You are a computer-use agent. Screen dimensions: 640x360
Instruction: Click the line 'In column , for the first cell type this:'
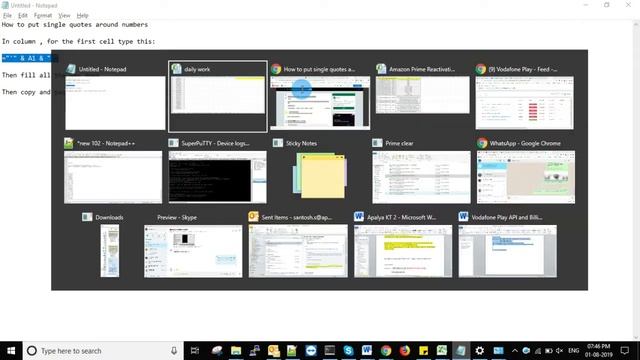[78, 41]
